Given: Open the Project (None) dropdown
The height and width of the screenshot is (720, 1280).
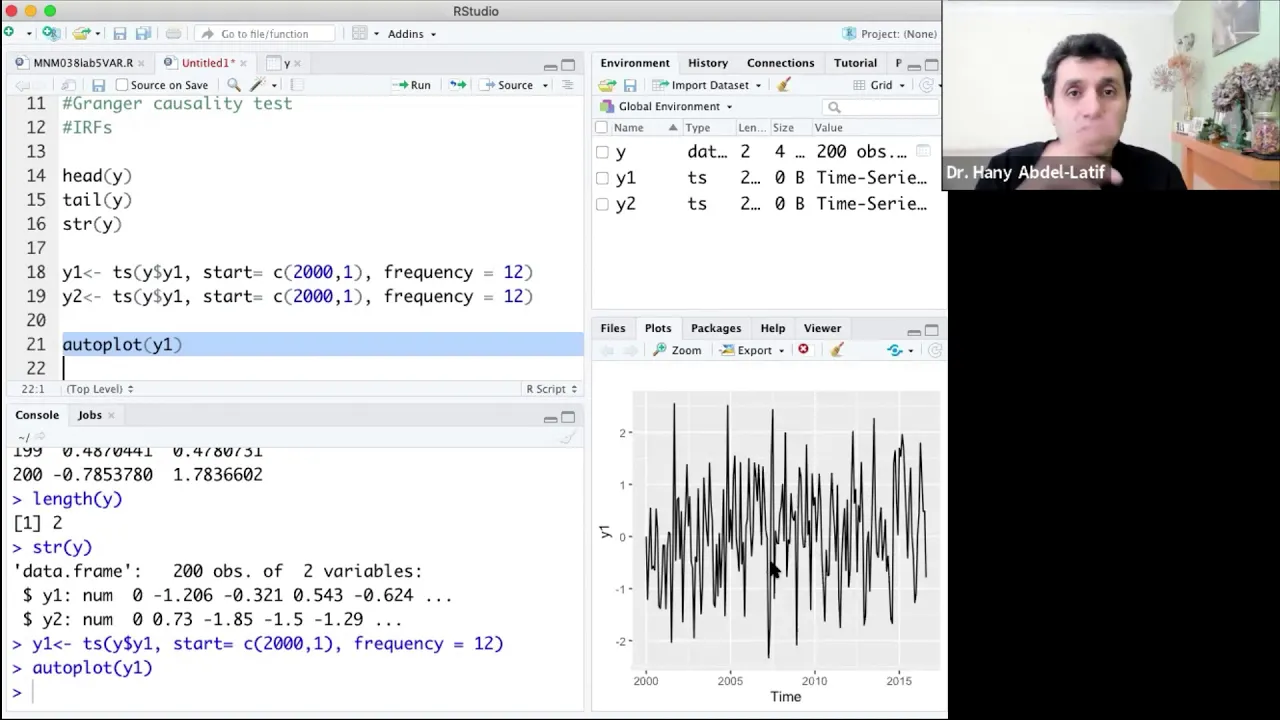Looking at the screenshot, I should (890, 33).
